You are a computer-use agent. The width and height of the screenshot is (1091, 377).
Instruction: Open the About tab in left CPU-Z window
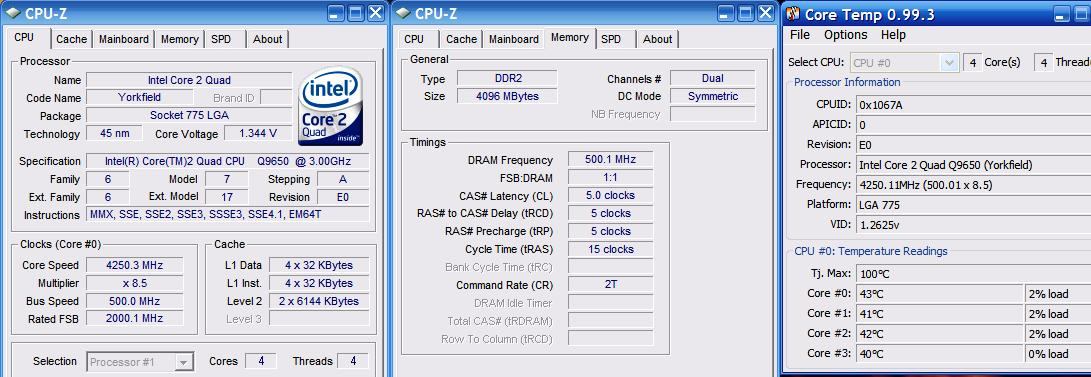(267, 40)
